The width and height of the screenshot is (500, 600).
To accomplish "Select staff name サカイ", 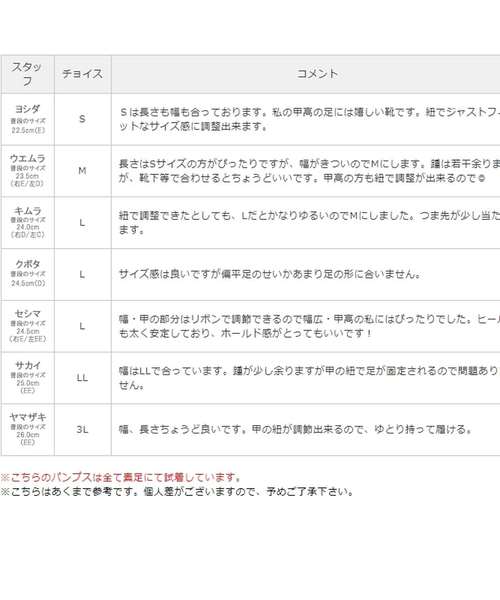I will (x=28, y=365).
